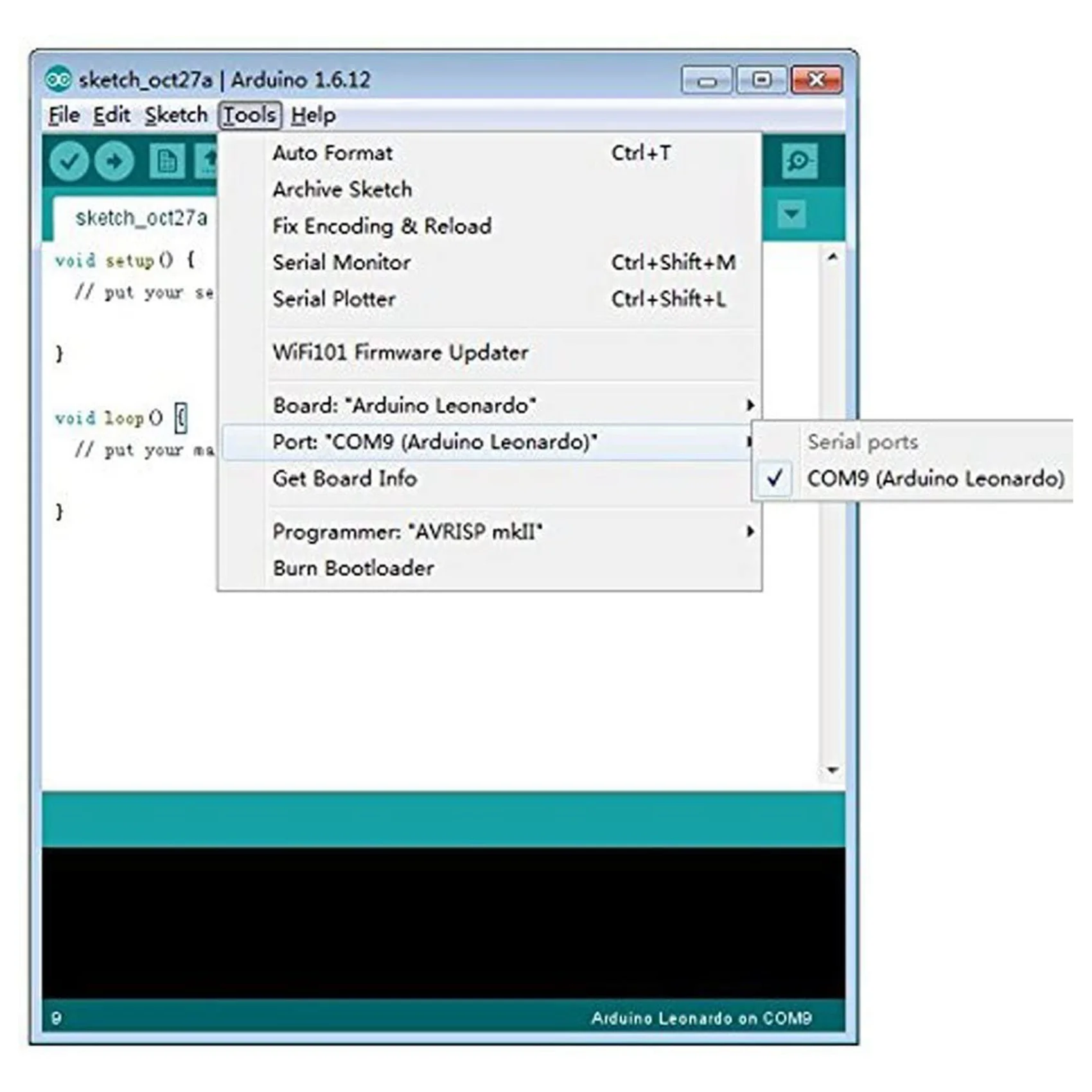This screenshot has height=1092, width=1092.
Task: Click the editor scrollbar down arrow
Action: point(832,770)
